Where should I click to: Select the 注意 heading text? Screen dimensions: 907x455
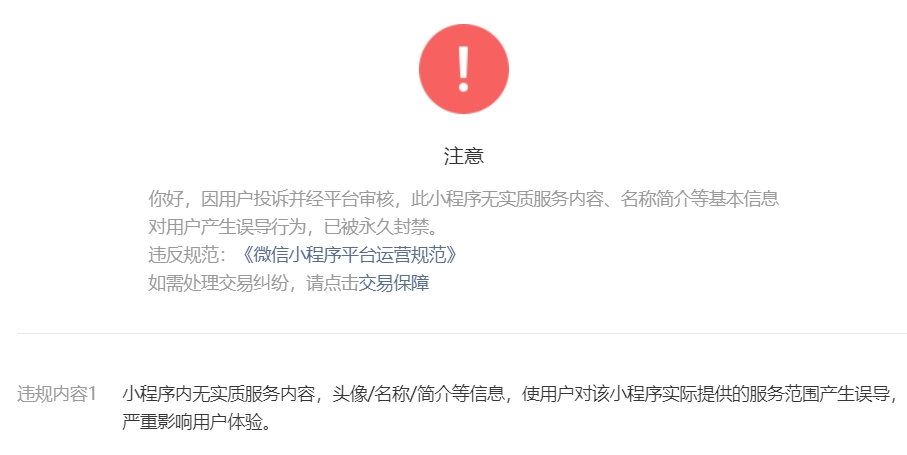point(464,156)
